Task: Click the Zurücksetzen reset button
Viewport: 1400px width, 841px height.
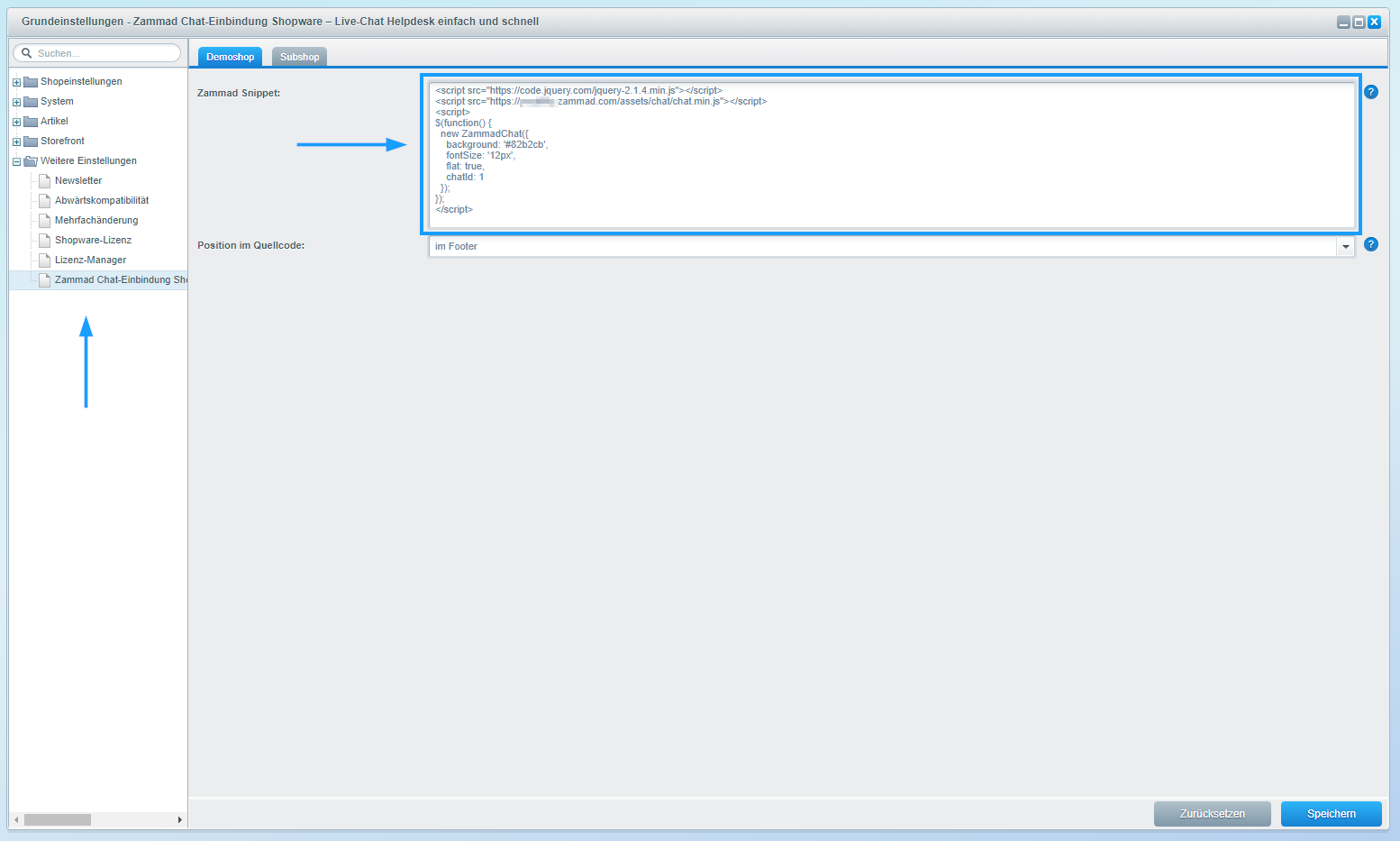Action: [x=1213, y=813]
